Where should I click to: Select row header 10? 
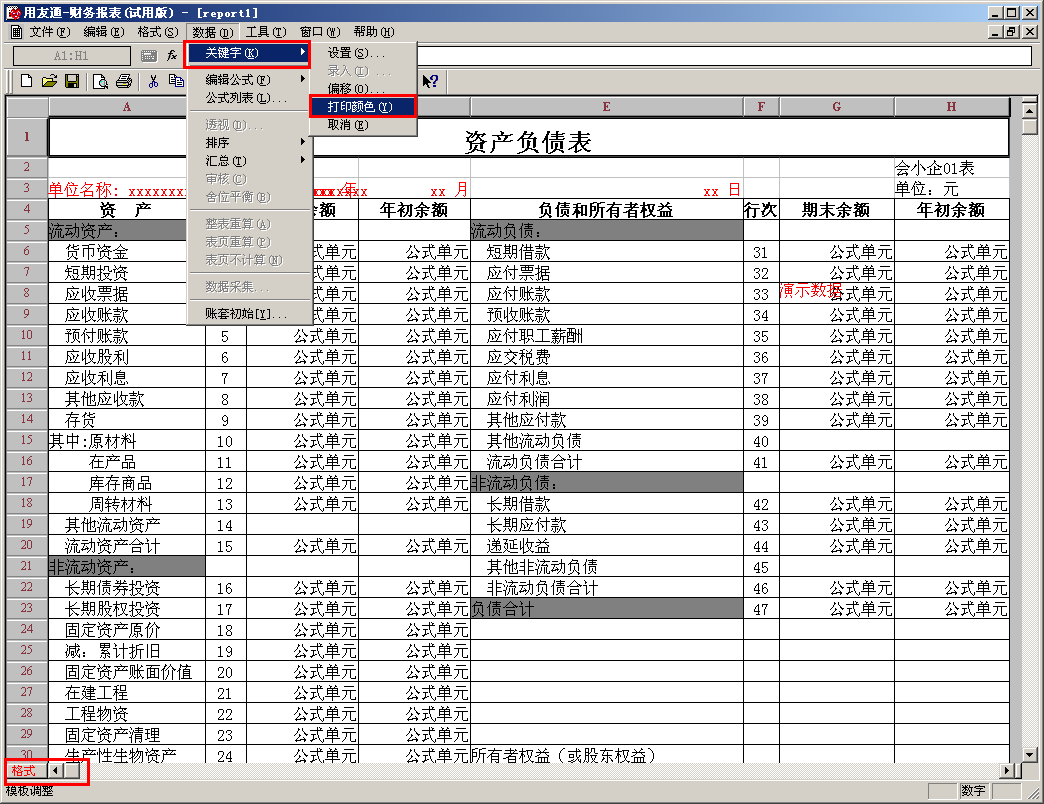click(27, 335)
